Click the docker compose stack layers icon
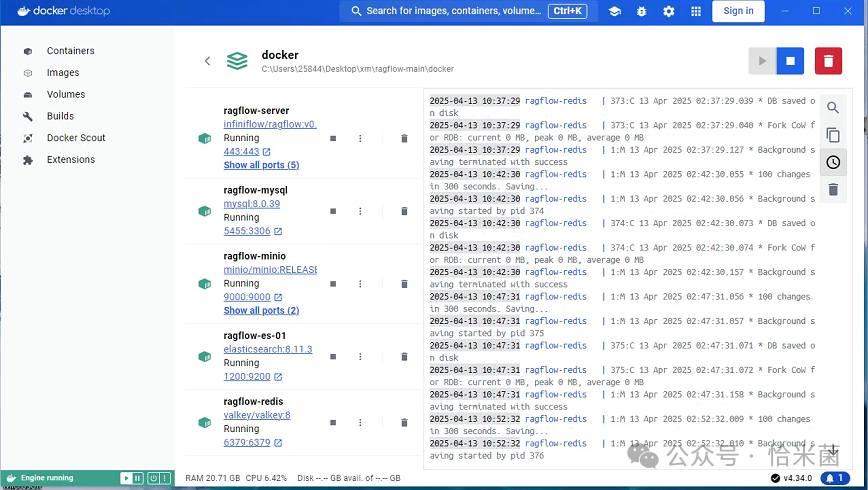This screenshot has width=868, height=490. click(237, 61)
